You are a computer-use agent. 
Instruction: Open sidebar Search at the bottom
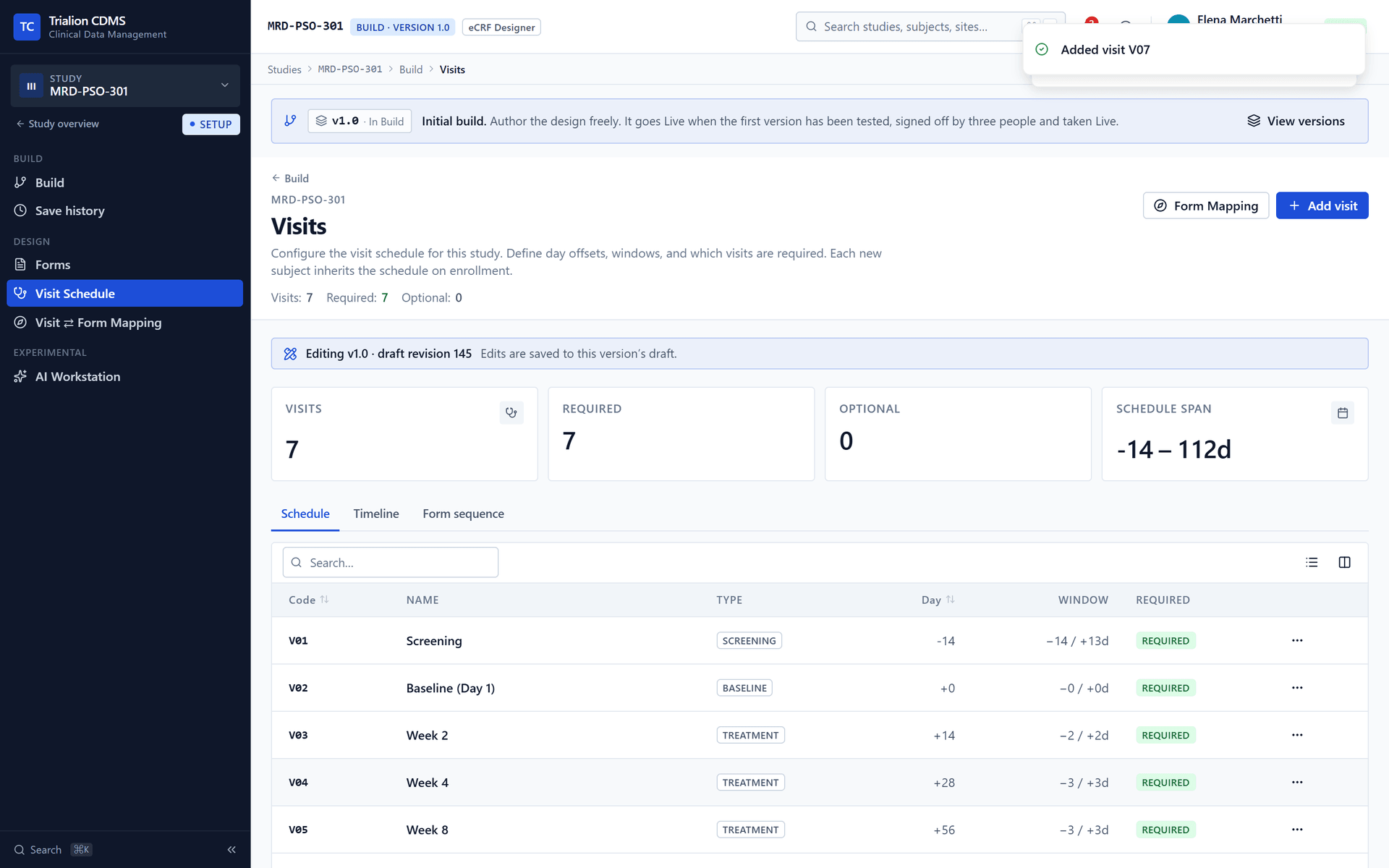53,850
